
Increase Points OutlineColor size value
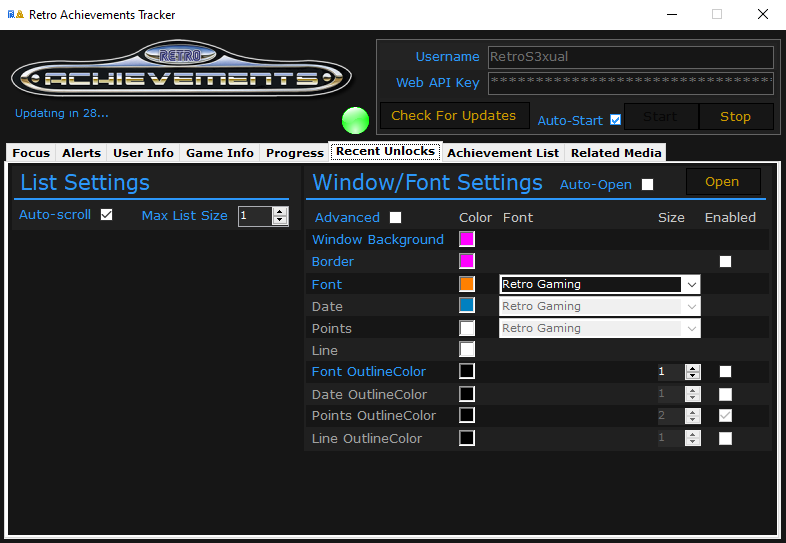point(693,412)
